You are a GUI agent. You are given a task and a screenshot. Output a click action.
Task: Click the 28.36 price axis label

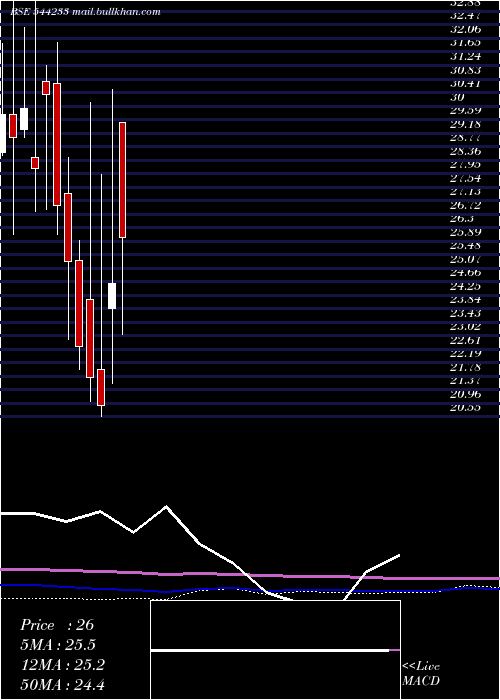click(x=466, y=151)
